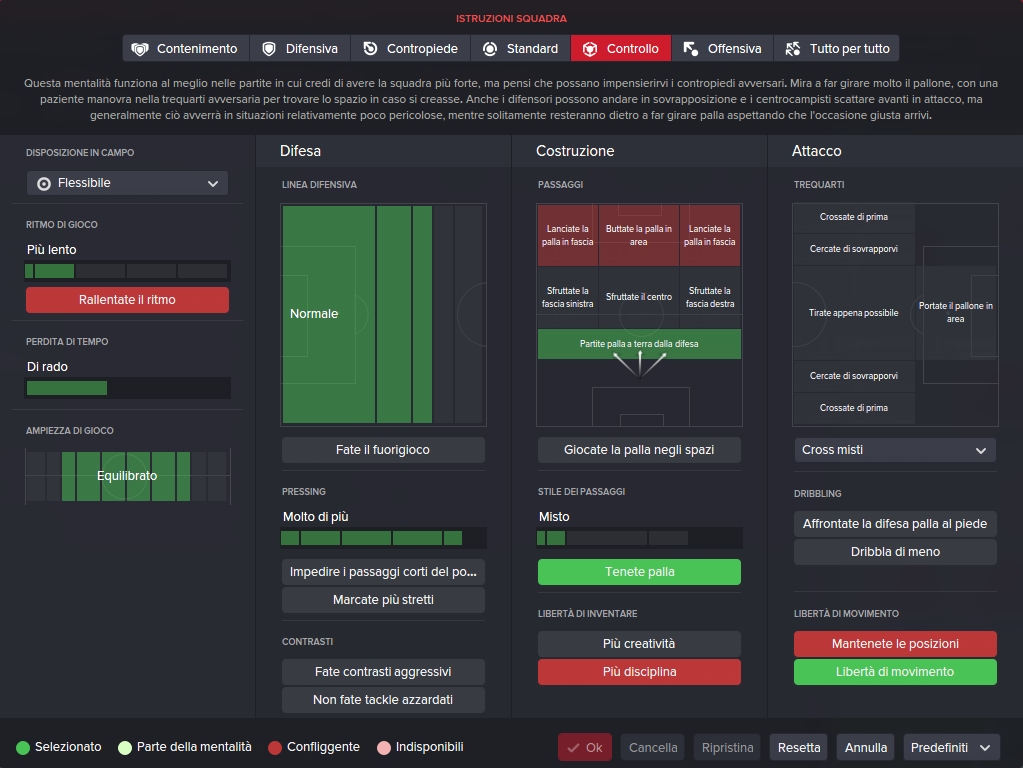The width and height of the screenshot is (1023, 768).
Task: Enable Marcate più stretti
Action: [383, 600]
